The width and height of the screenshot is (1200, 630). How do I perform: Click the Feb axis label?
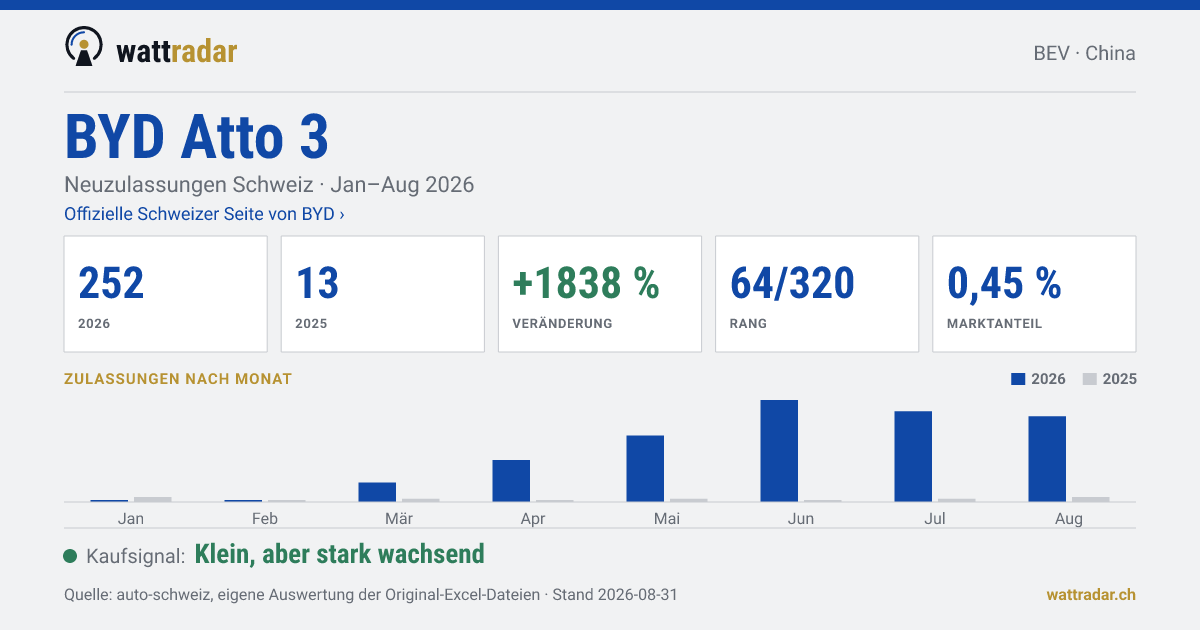[265, 518]
